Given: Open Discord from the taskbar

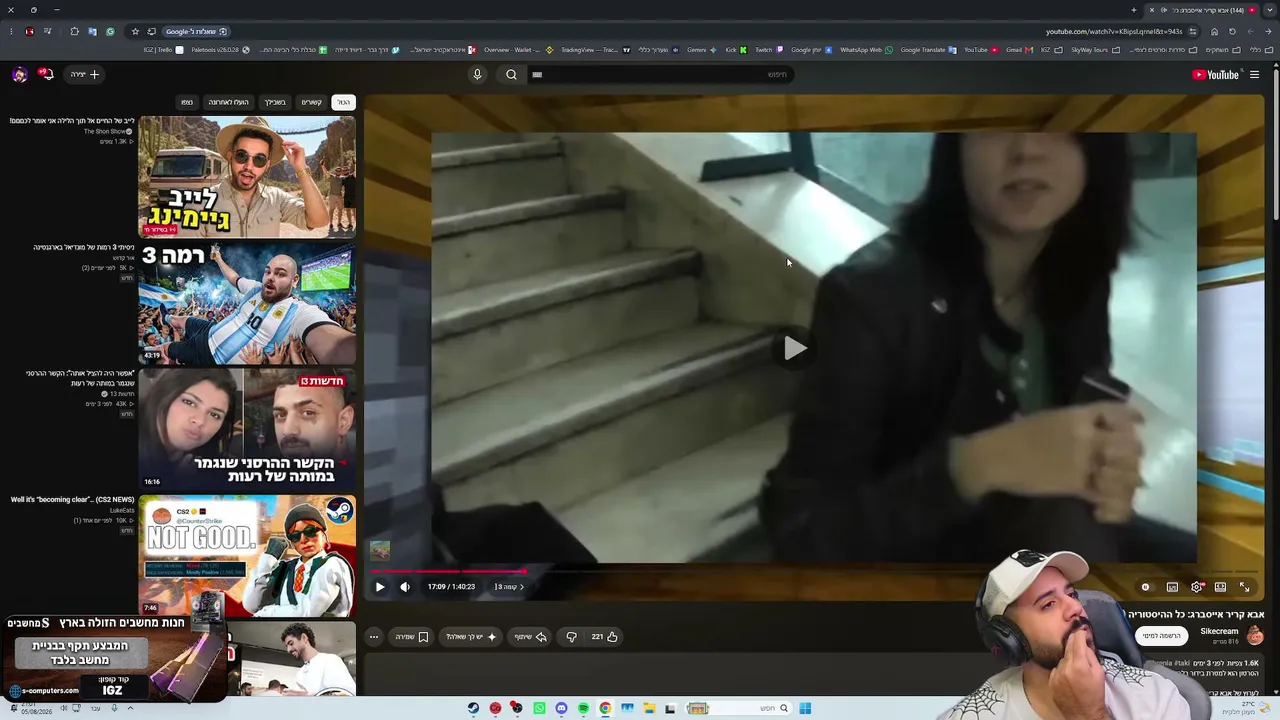Looking at the screenshot, I should [561, 708].
